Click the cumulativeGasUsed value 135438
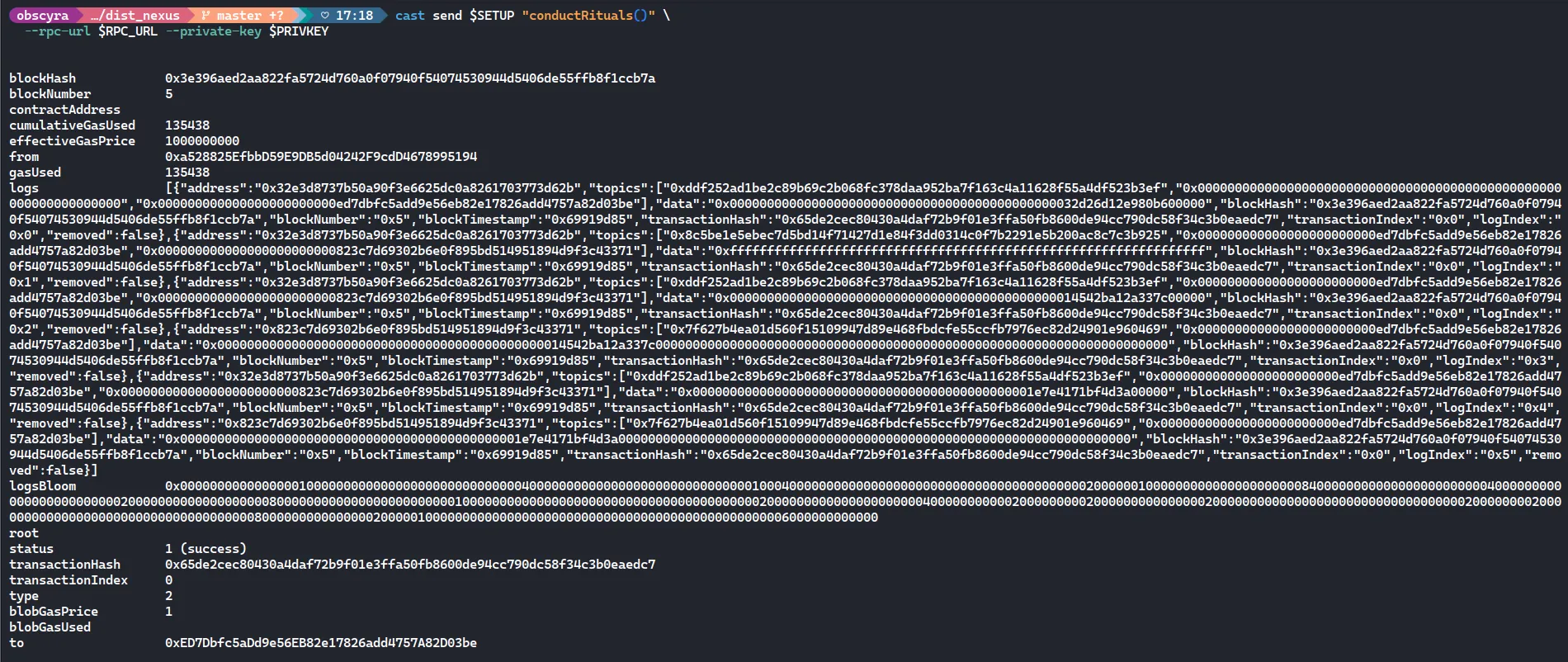Viewport: 1568px width, 662px height. coord(187,125)
